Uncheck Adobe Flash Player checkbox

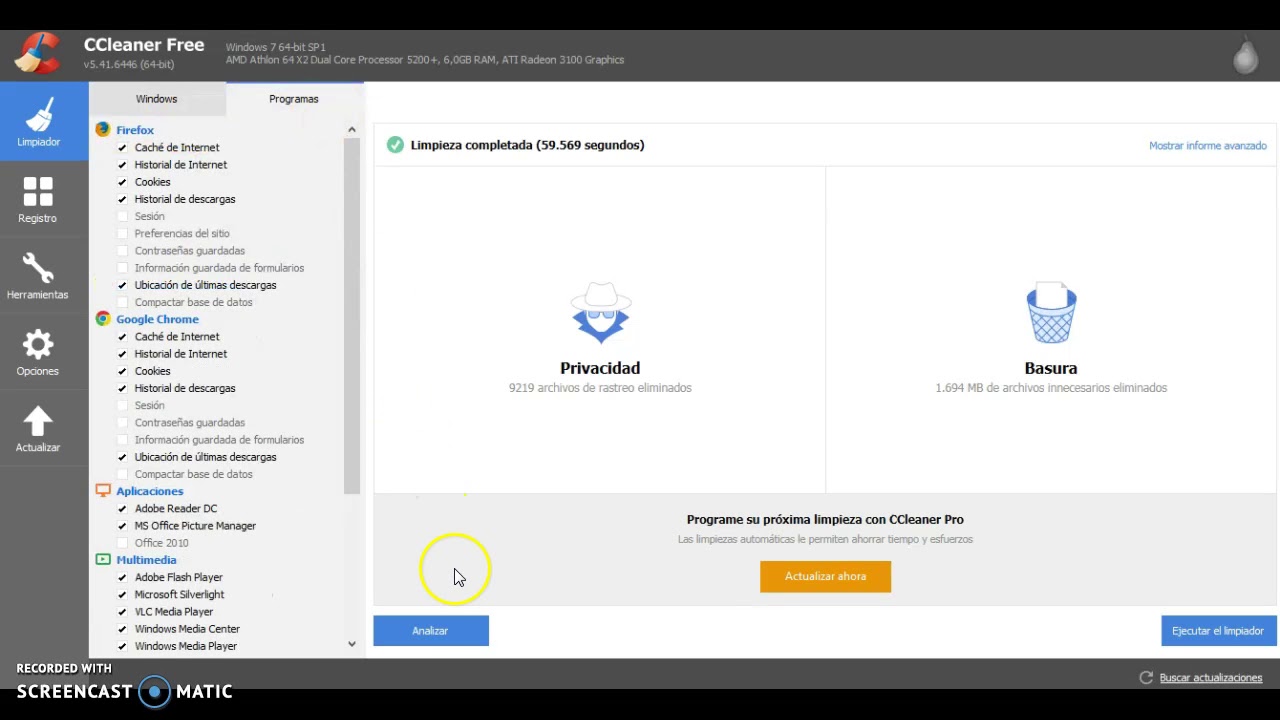pos(122,577)
